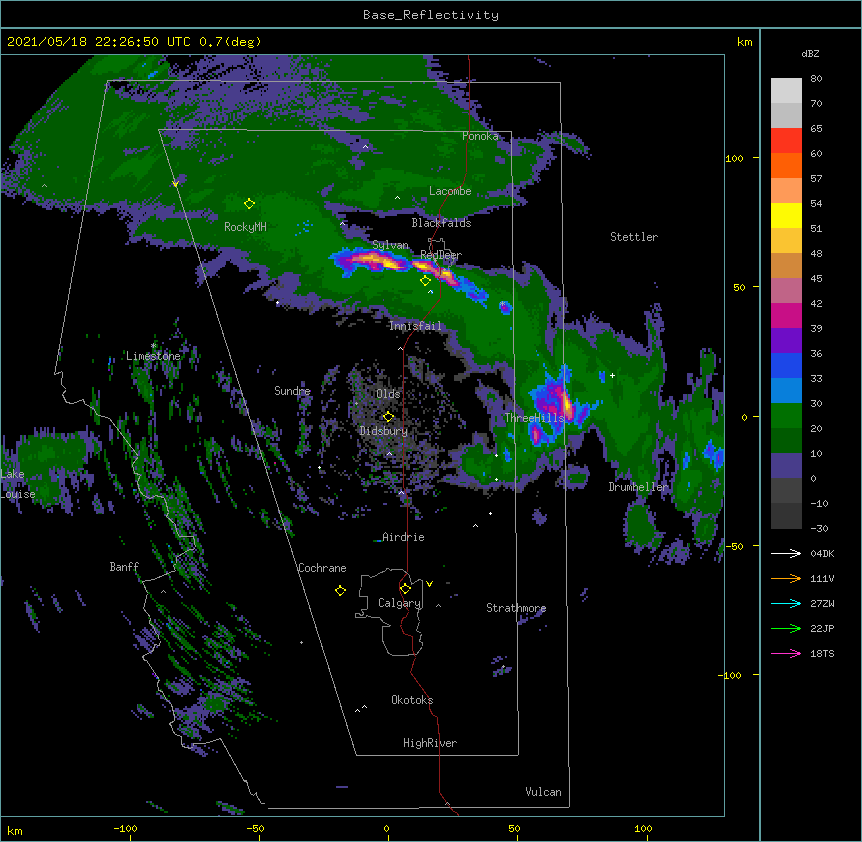
Task: Click the white 04DK arrow legend icon
Action: tap(786, 553)
